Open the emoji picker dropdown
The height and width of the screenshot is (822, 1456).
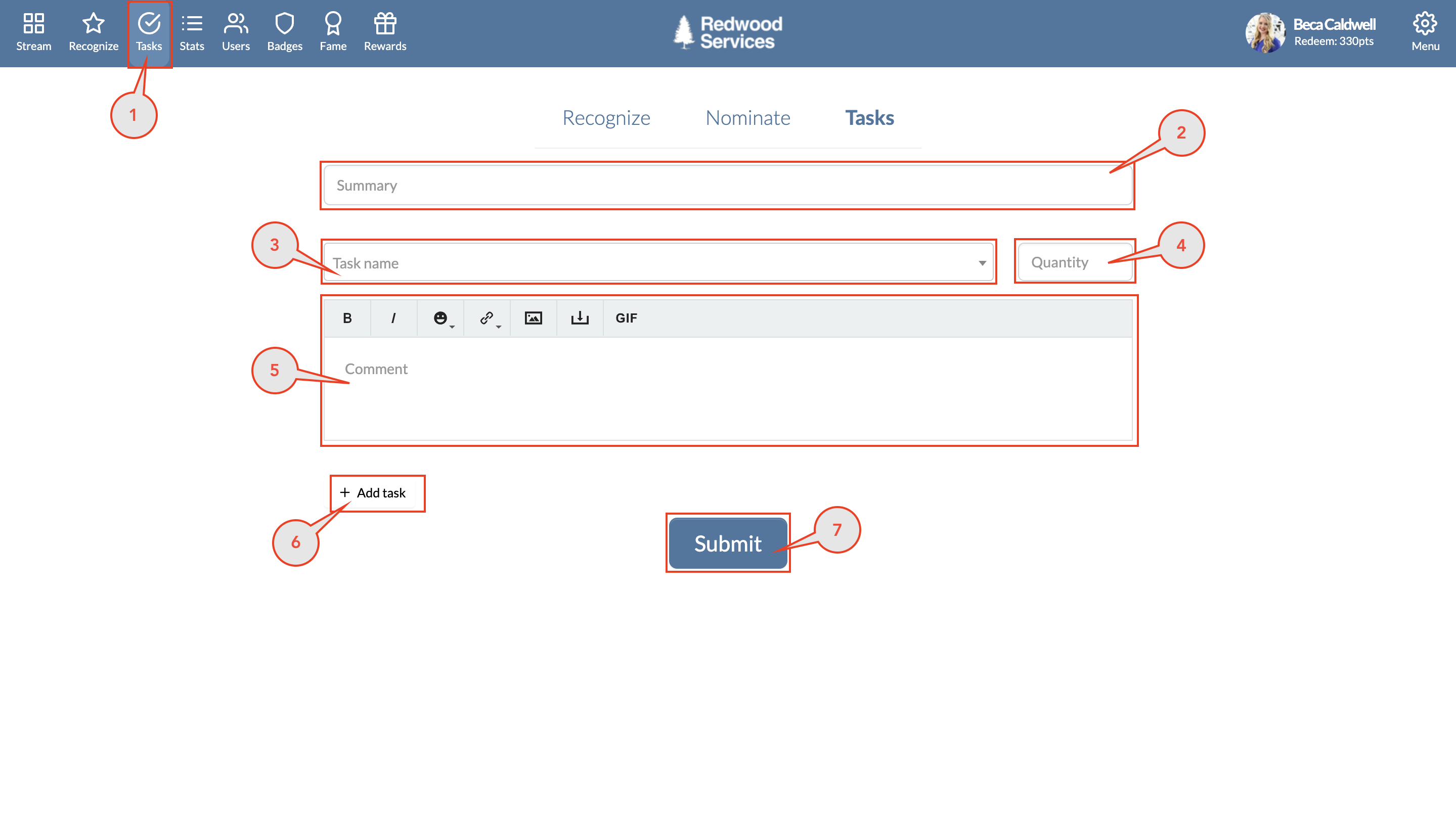pyautogui.click(x=442, y=317)
